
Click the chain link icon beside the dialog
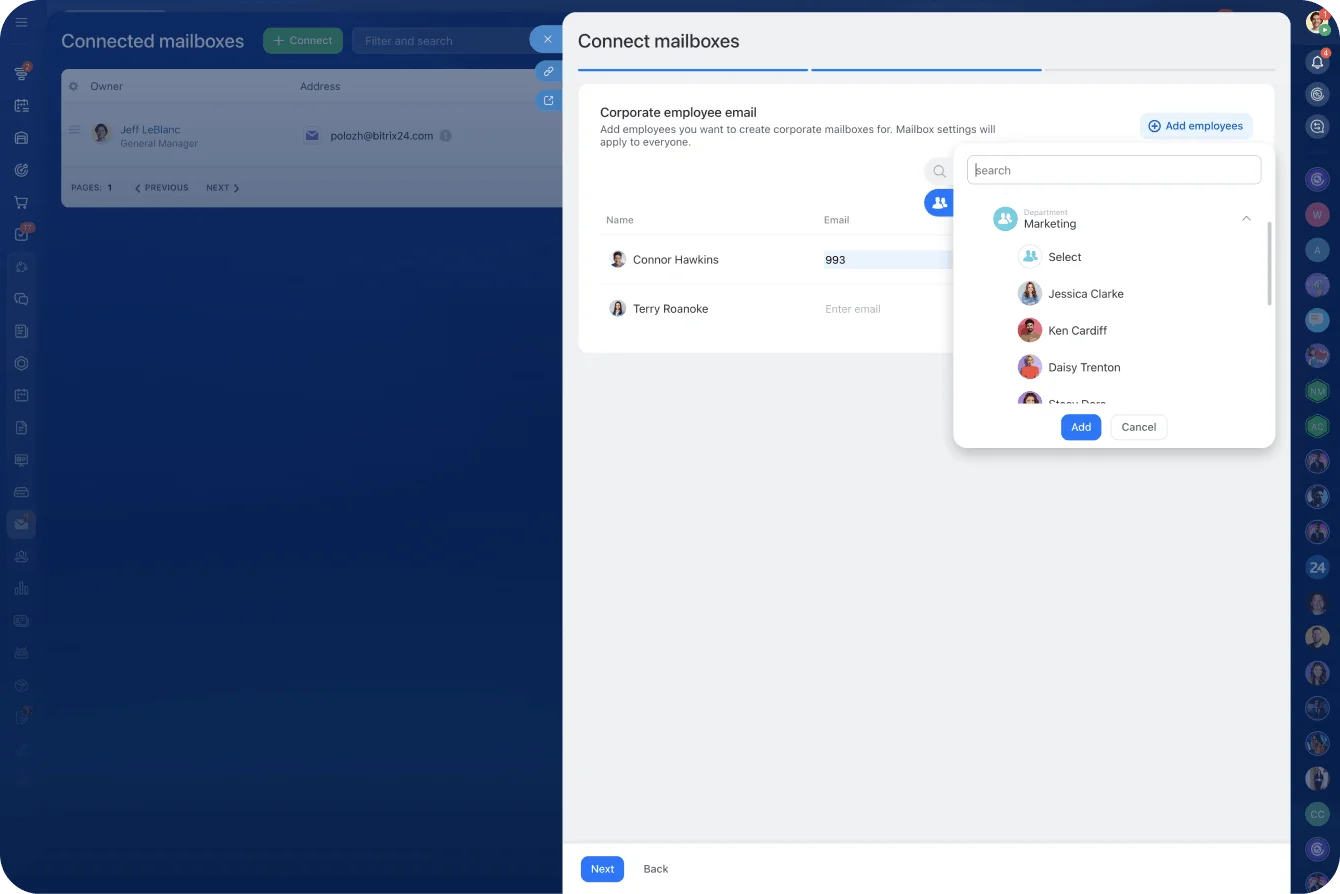click(548, 71)
